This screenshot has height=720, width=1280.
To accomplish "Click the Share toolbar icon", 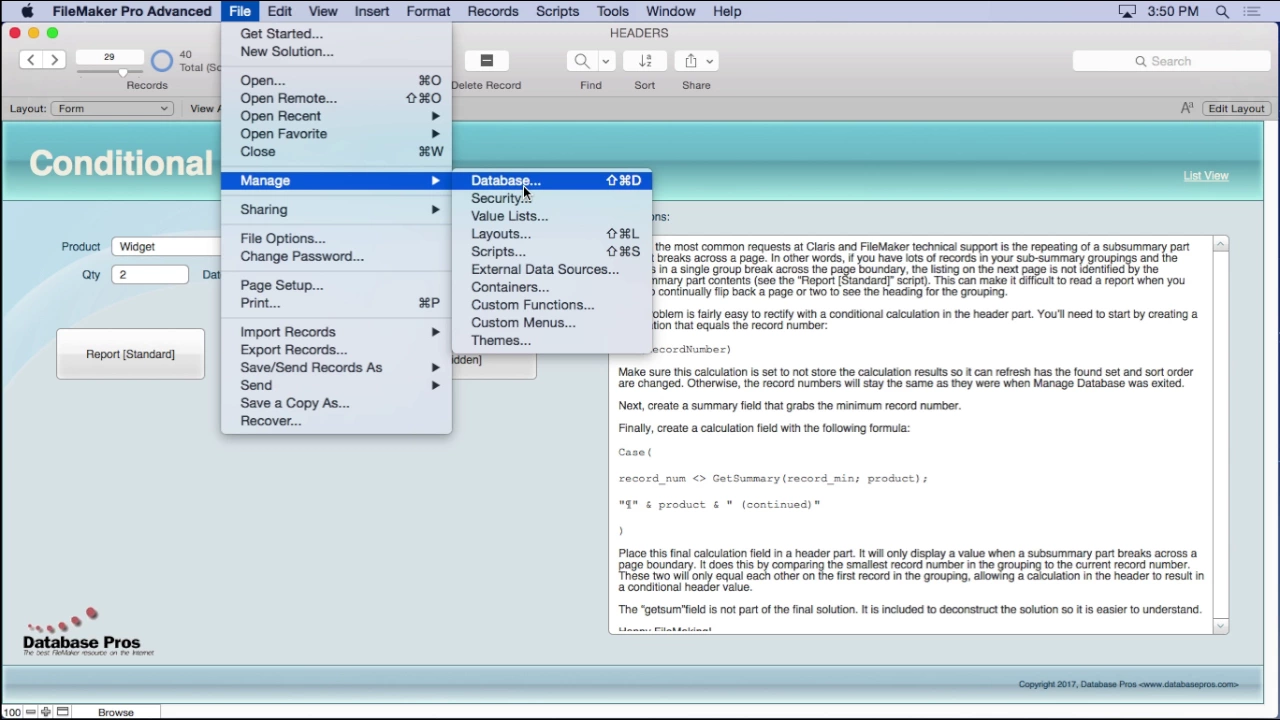I will click(691, 61).
